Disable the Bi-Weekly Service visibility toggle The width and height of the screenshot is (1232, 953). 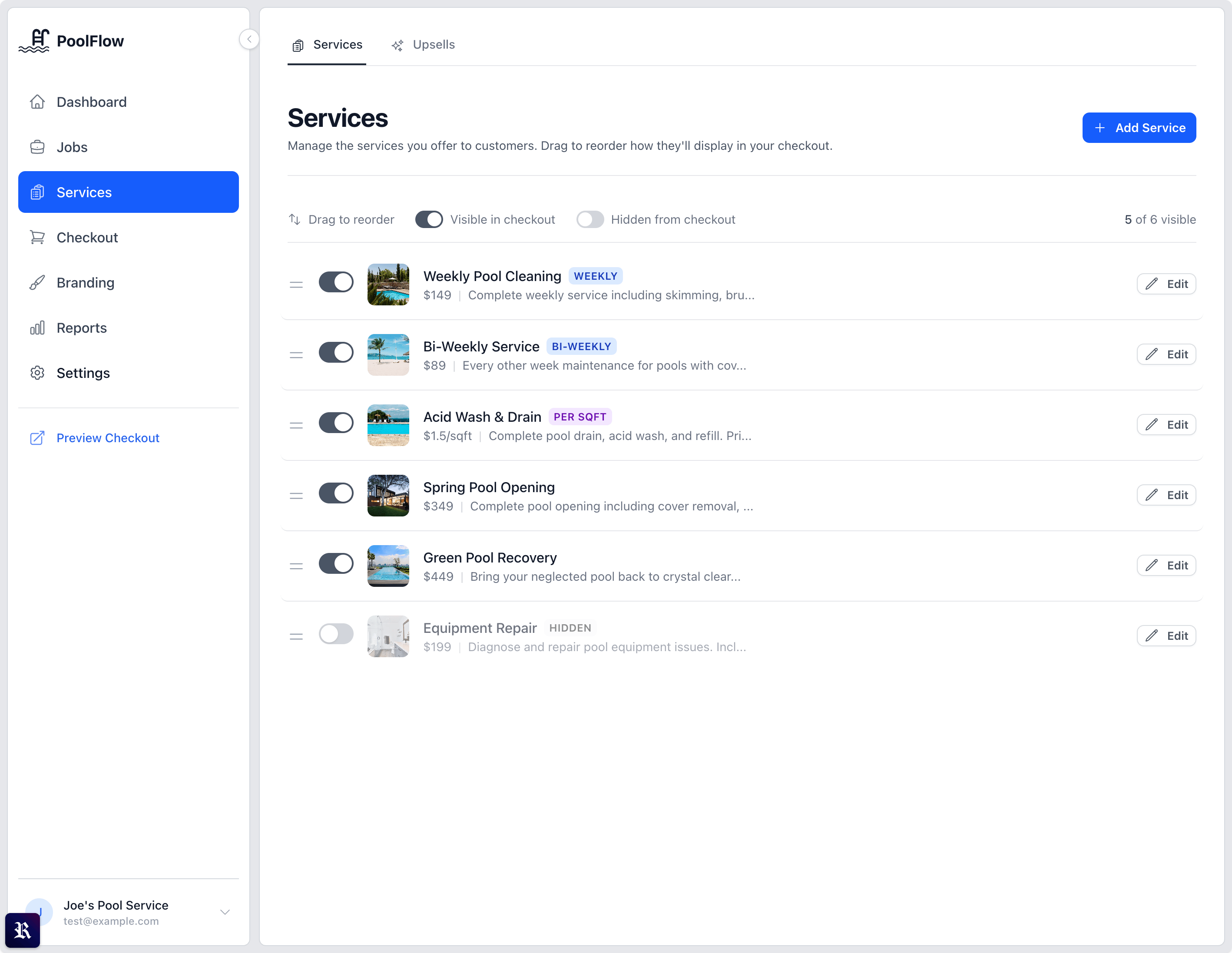(x=336, y=352)
